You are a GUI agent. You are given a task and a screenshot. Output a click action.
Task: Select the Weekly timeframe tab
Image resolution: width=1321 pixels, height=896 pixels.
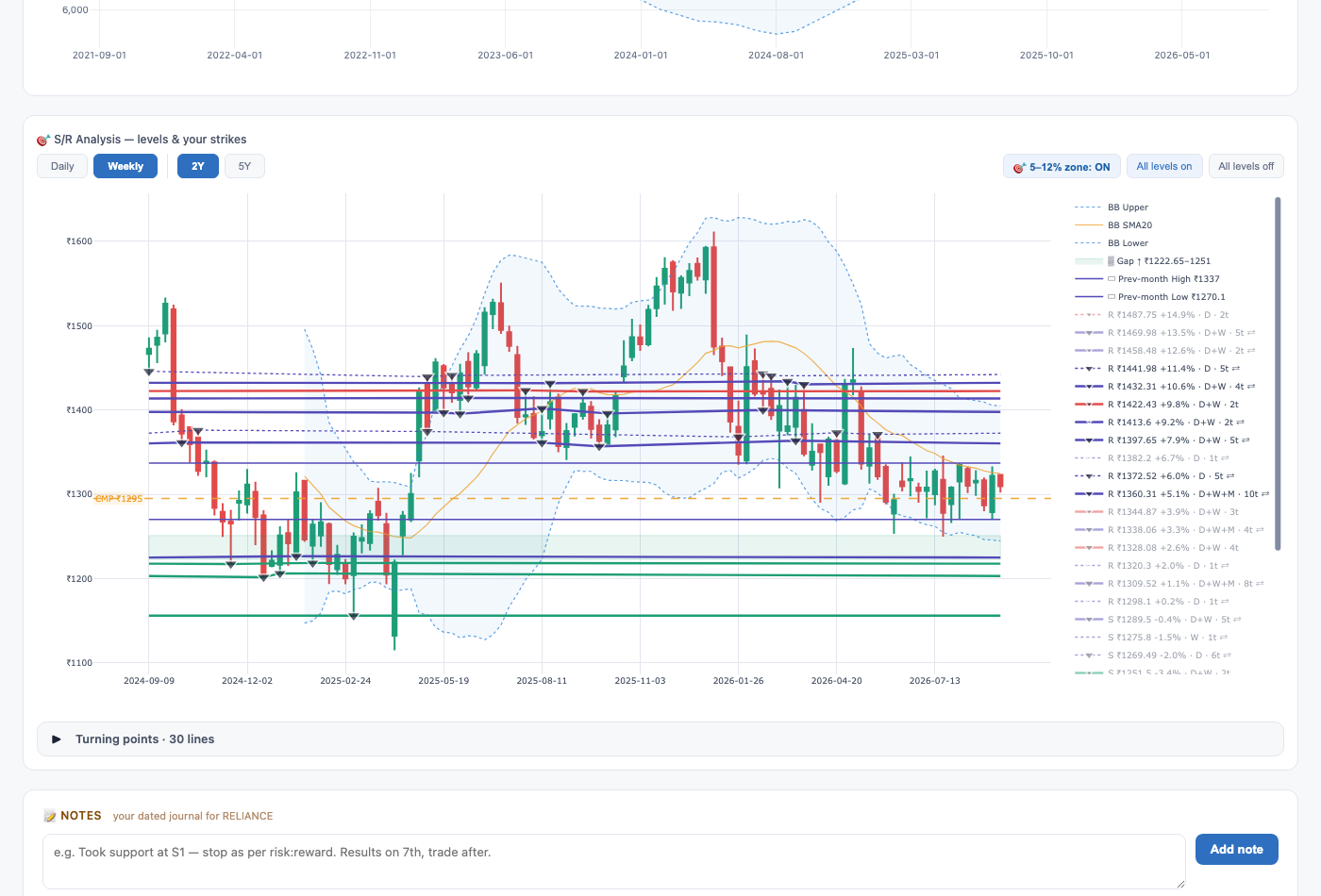tap(125, 166)
